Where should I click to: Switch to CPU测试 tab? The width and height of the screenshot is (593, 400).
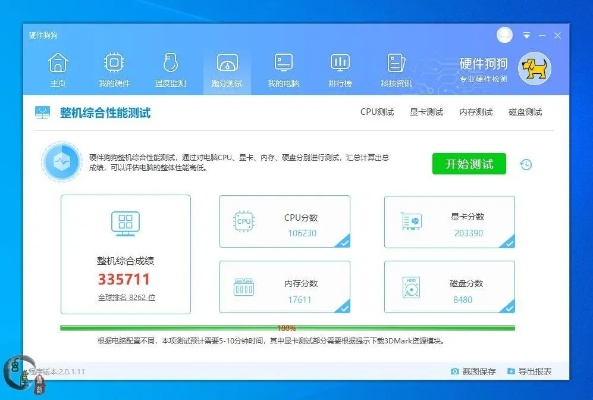tap(377, 112)
